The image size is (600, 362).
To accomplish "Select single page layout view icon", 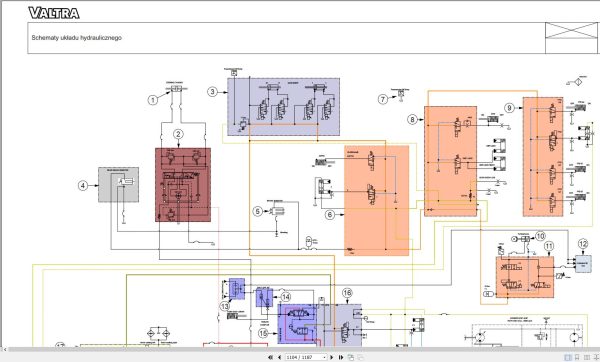I will (x=568, y=357).
